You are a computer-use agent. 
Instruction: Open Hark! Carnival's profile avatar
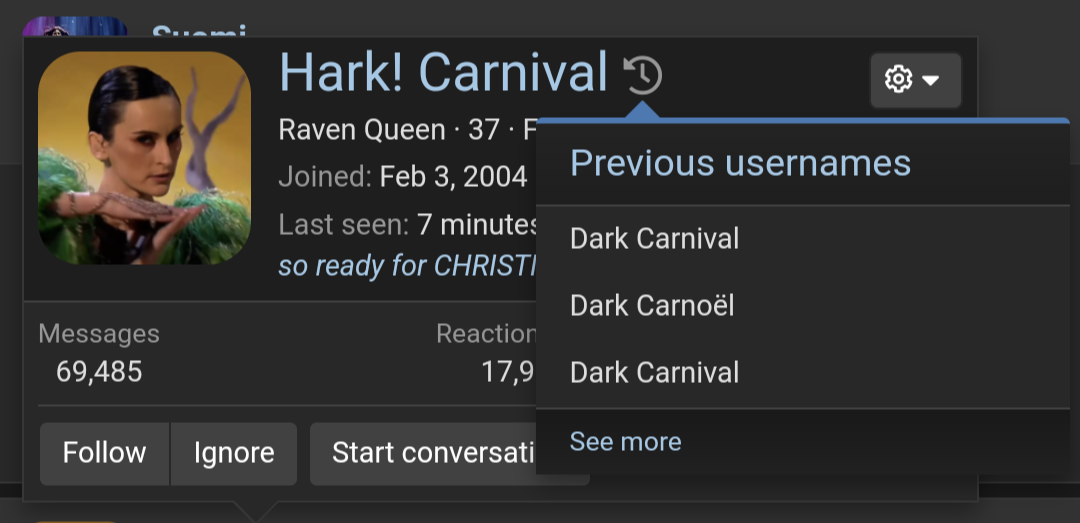(144, 158)
